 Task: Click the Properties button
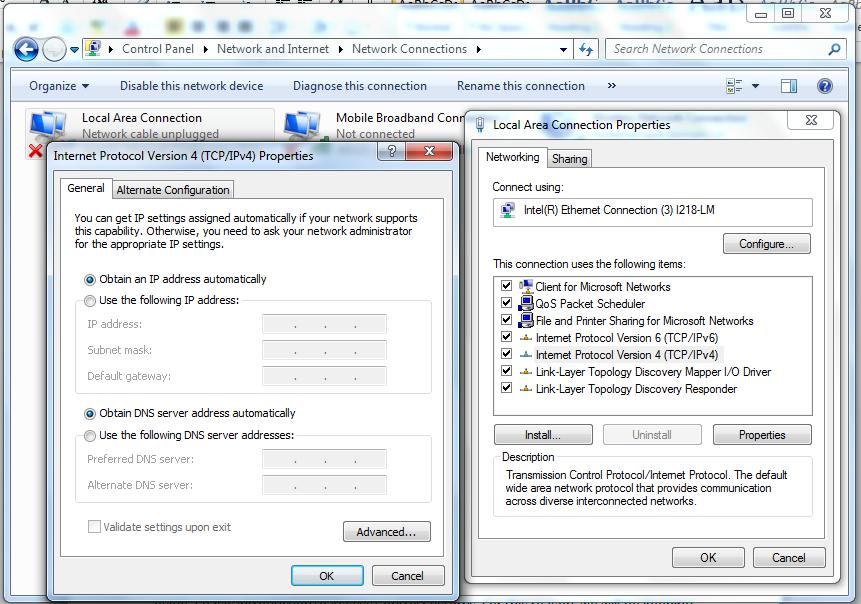pyautogui.click(x=762, y=435)
